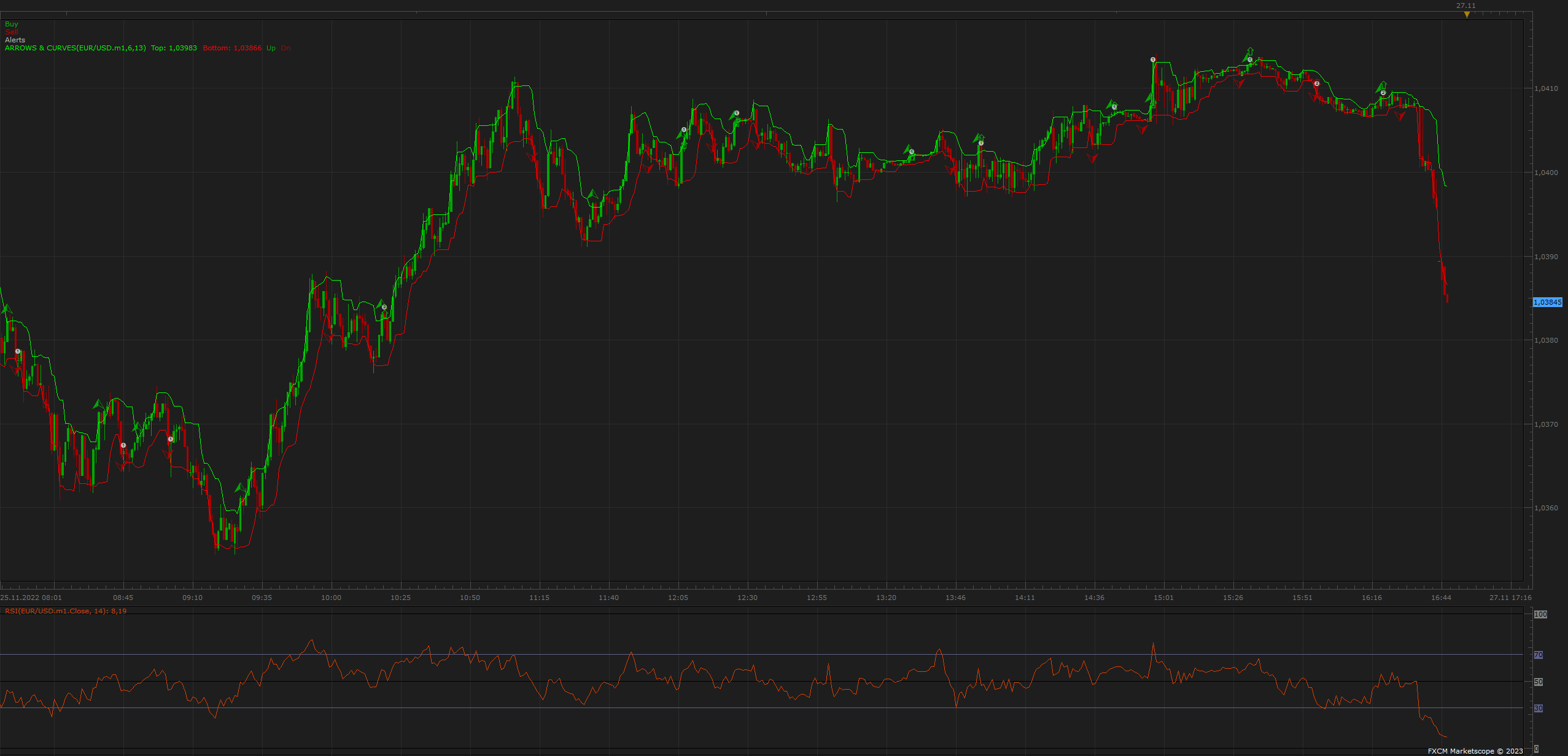Click the 14:11 time axis label
Viewport: 1568px width, 756px height.
tap(1025, 598)
